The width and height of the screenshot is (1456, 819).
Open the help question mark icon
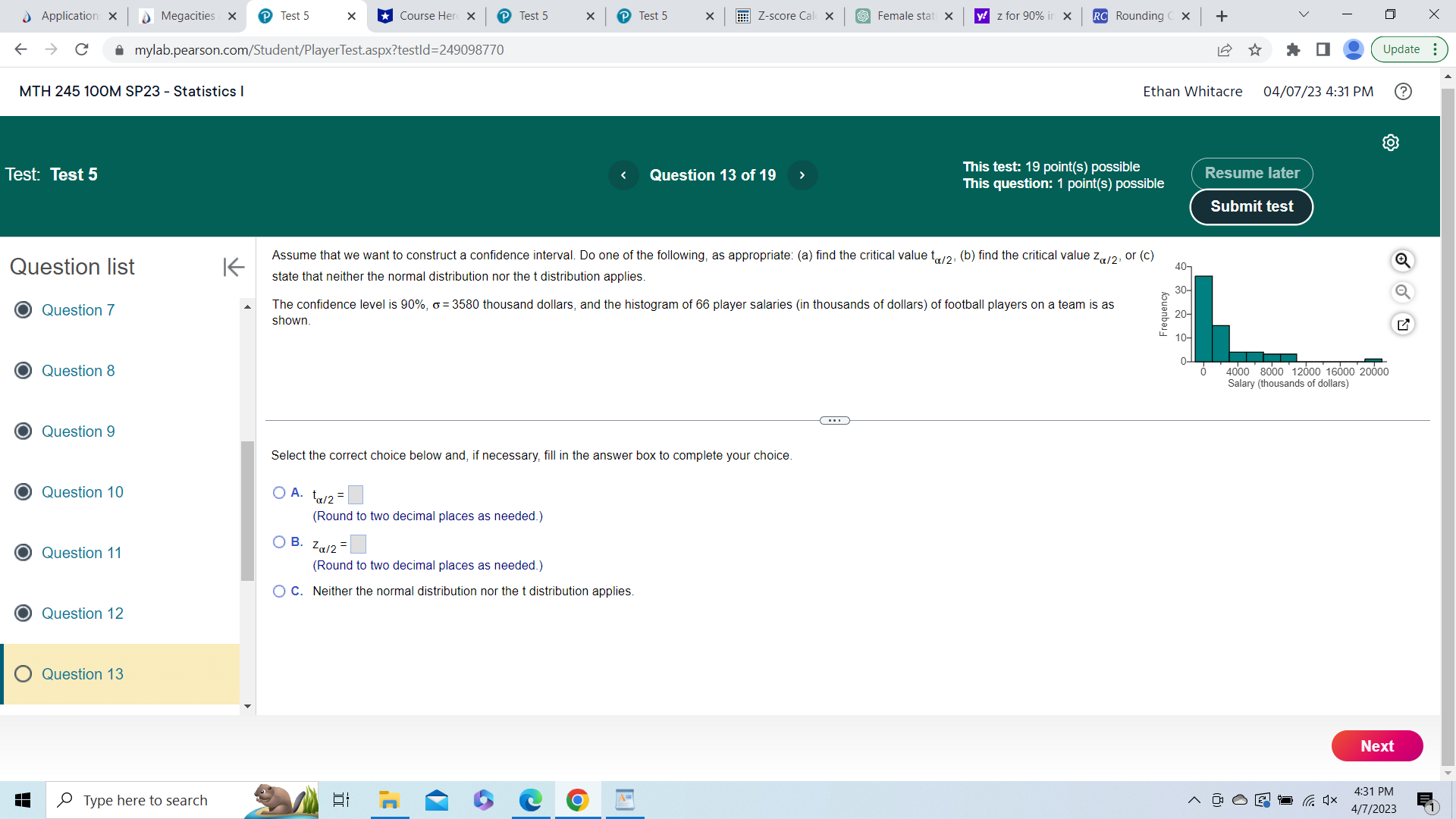1403,92
